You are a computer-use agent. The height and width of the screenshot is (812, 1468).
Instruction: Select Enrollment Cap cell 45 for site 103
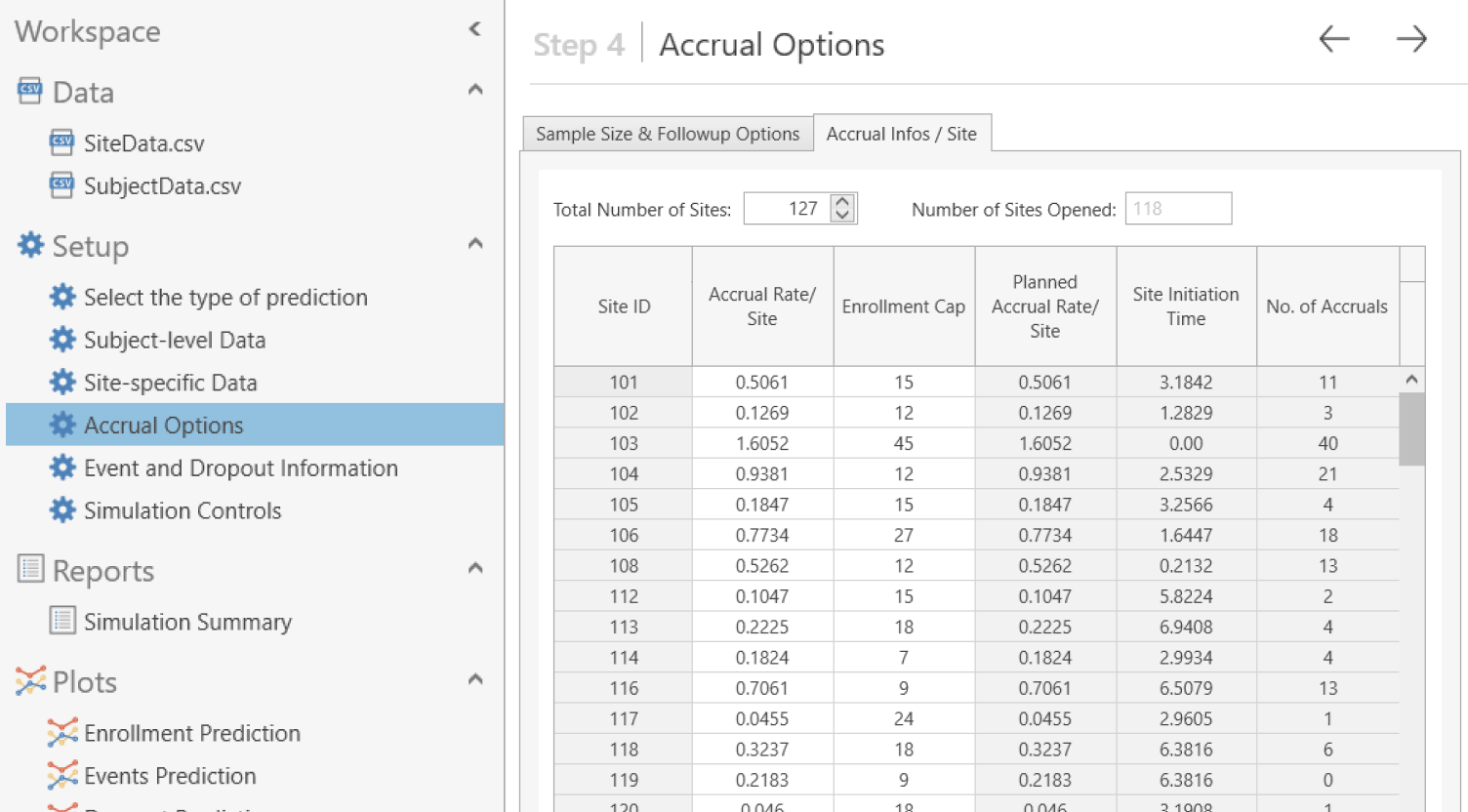click(904, 443)
